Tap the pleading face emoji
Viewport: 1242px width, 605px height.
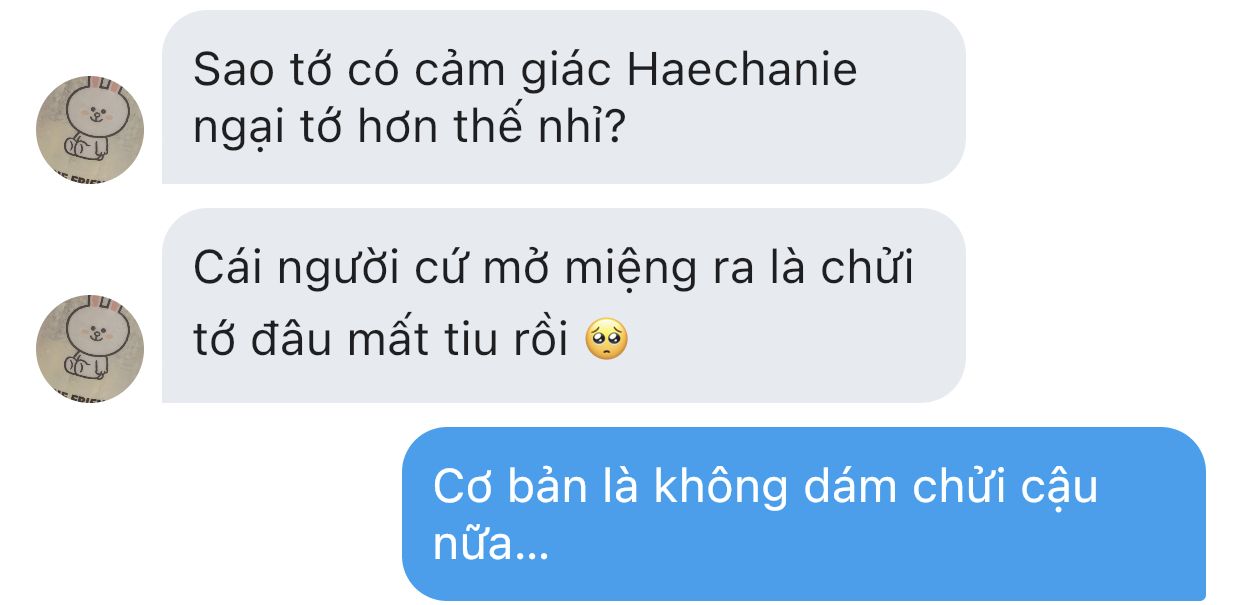606,342
